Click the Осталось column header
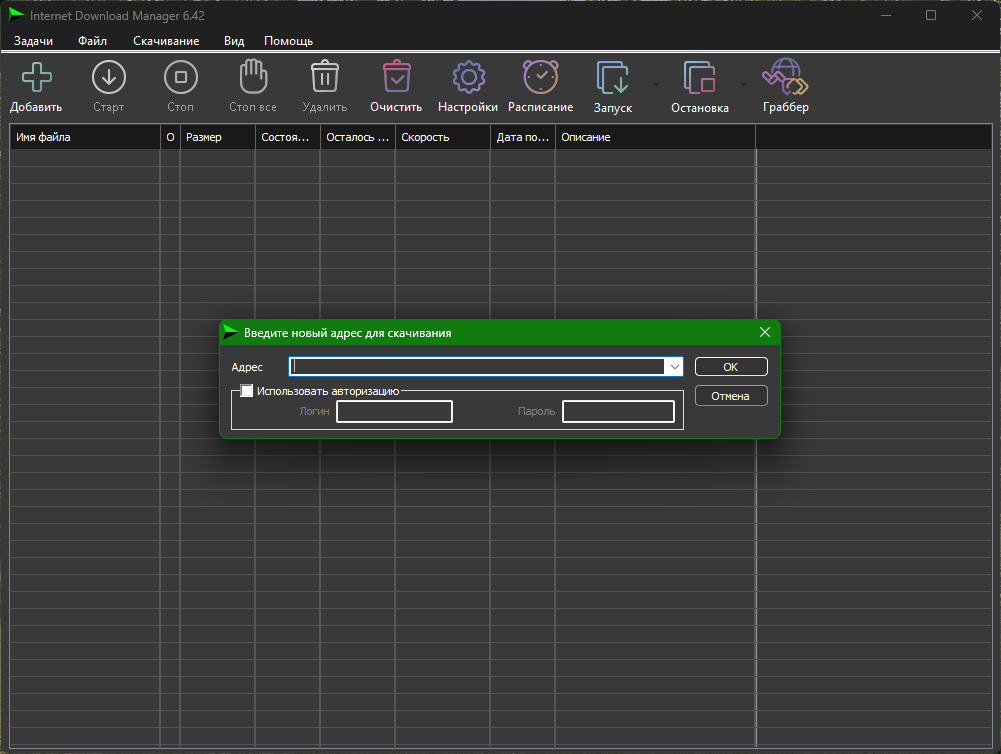 point(358,137)
